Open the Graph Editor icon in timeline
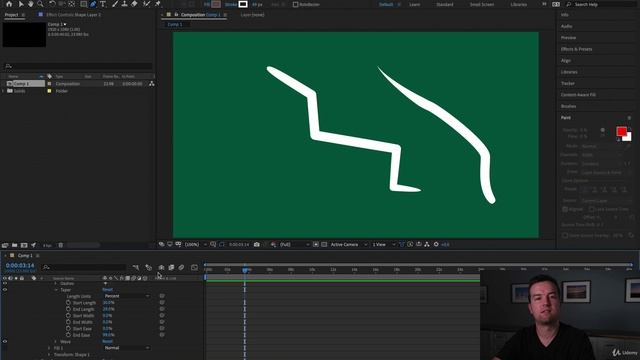This screenshot has height=360, width=640. click(194, 267)
